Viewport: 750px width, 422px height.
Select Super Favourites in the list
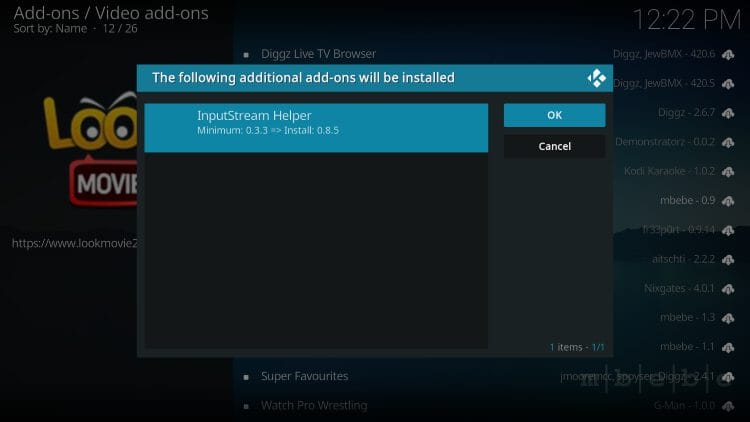pos(304,377)
